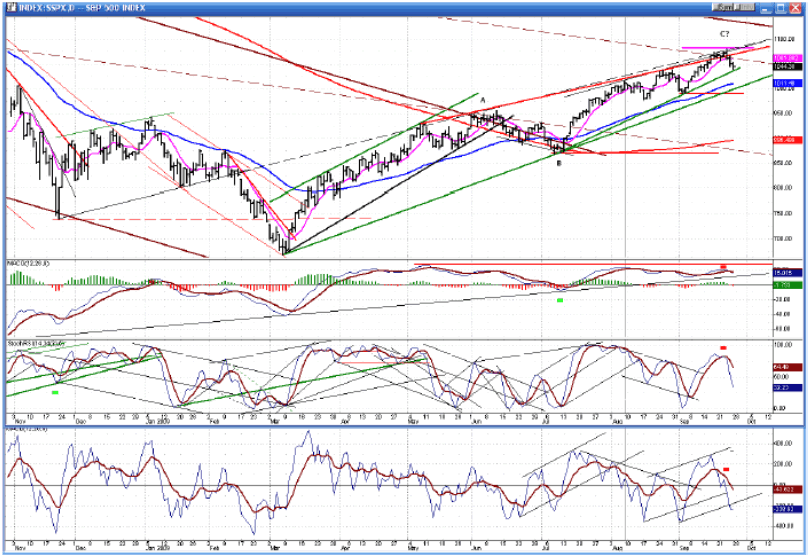Click the red value tag in bottom oscillator panel
Image resolution: width=808 pixels, height=555 pixels.
(787, 489)
